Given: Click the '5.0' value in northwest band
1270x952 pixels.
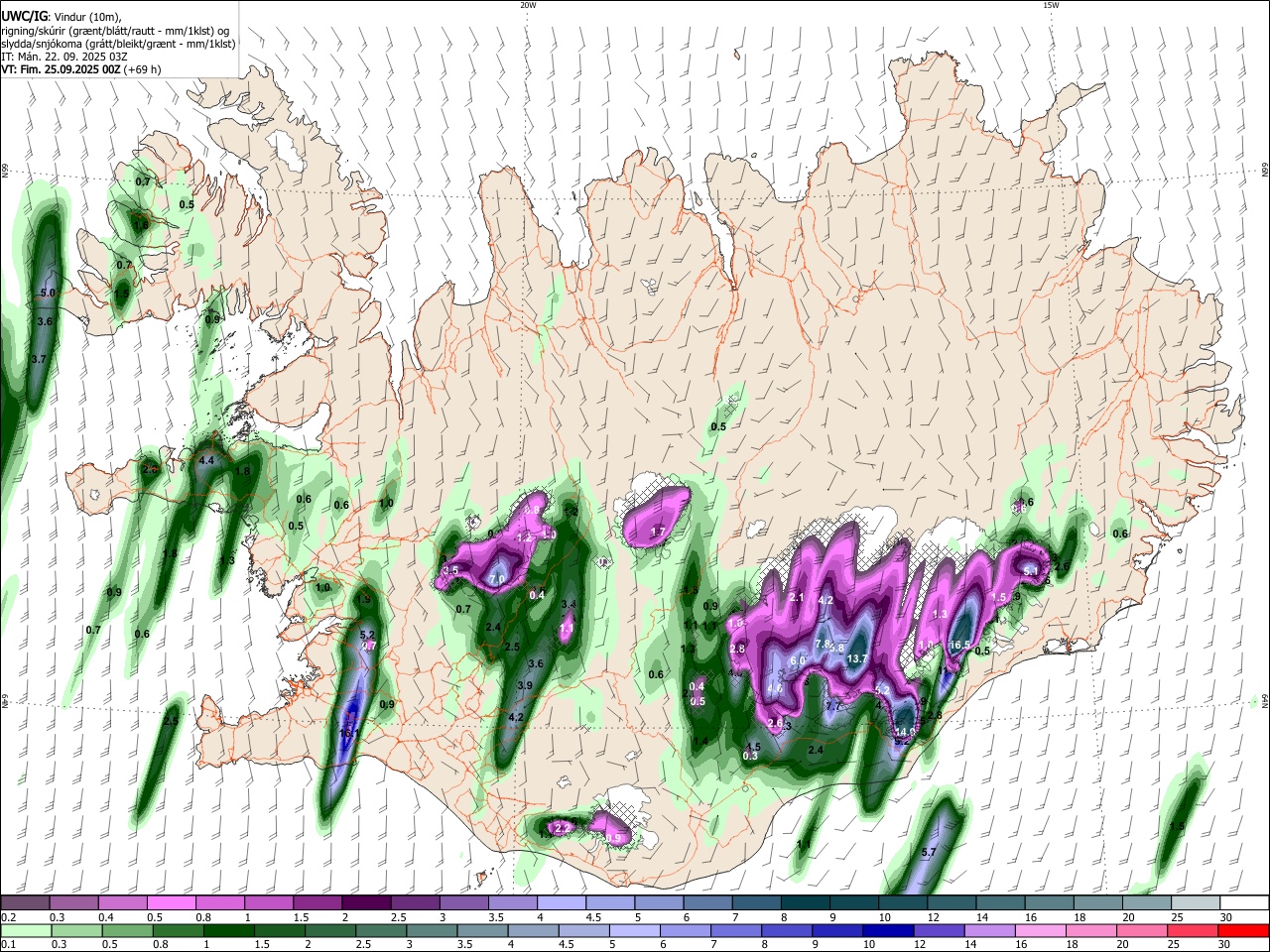Looking at the screenshot, I should 47,294.
